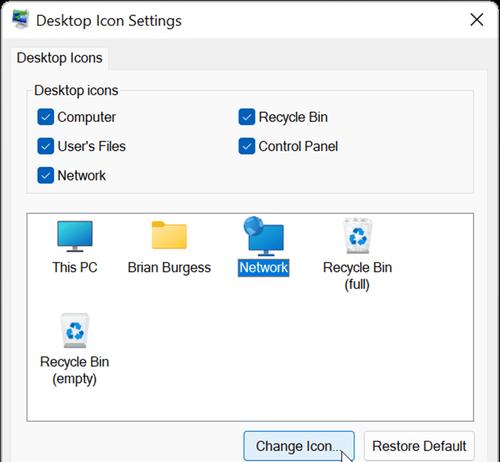Toggle the Recycle Bin checkbox

[247, 117]
